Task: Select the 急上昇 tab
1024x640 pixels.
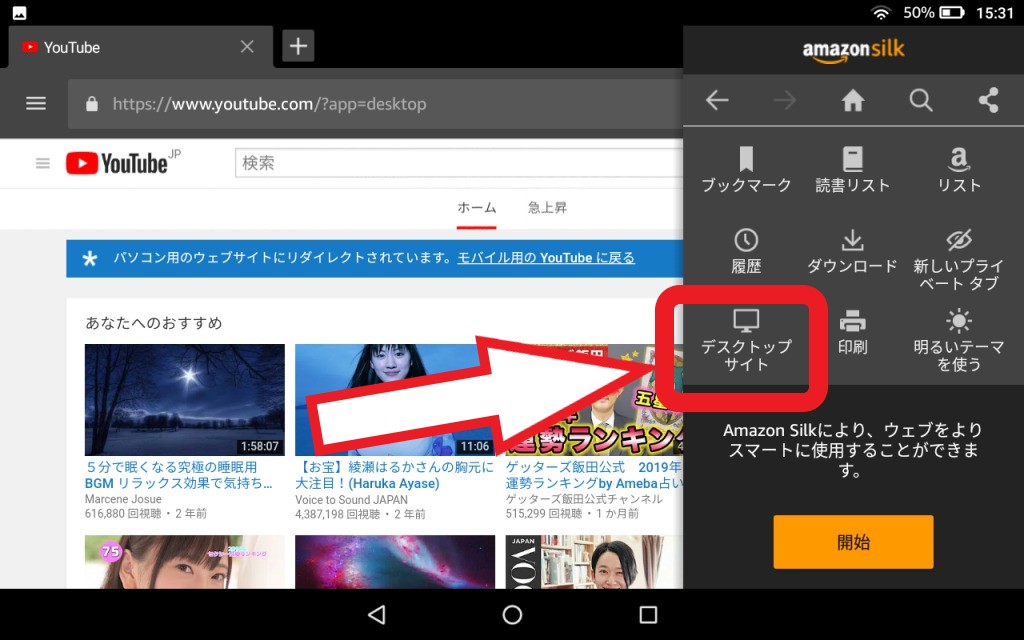Action: (x=547, y=208)
